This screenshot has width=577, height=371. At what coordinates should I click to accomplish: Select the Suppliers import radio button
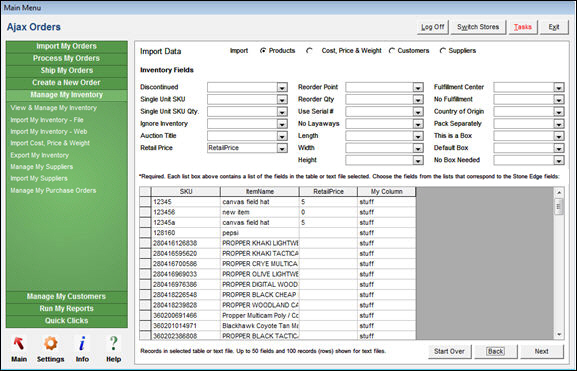(x=443, y=51)
